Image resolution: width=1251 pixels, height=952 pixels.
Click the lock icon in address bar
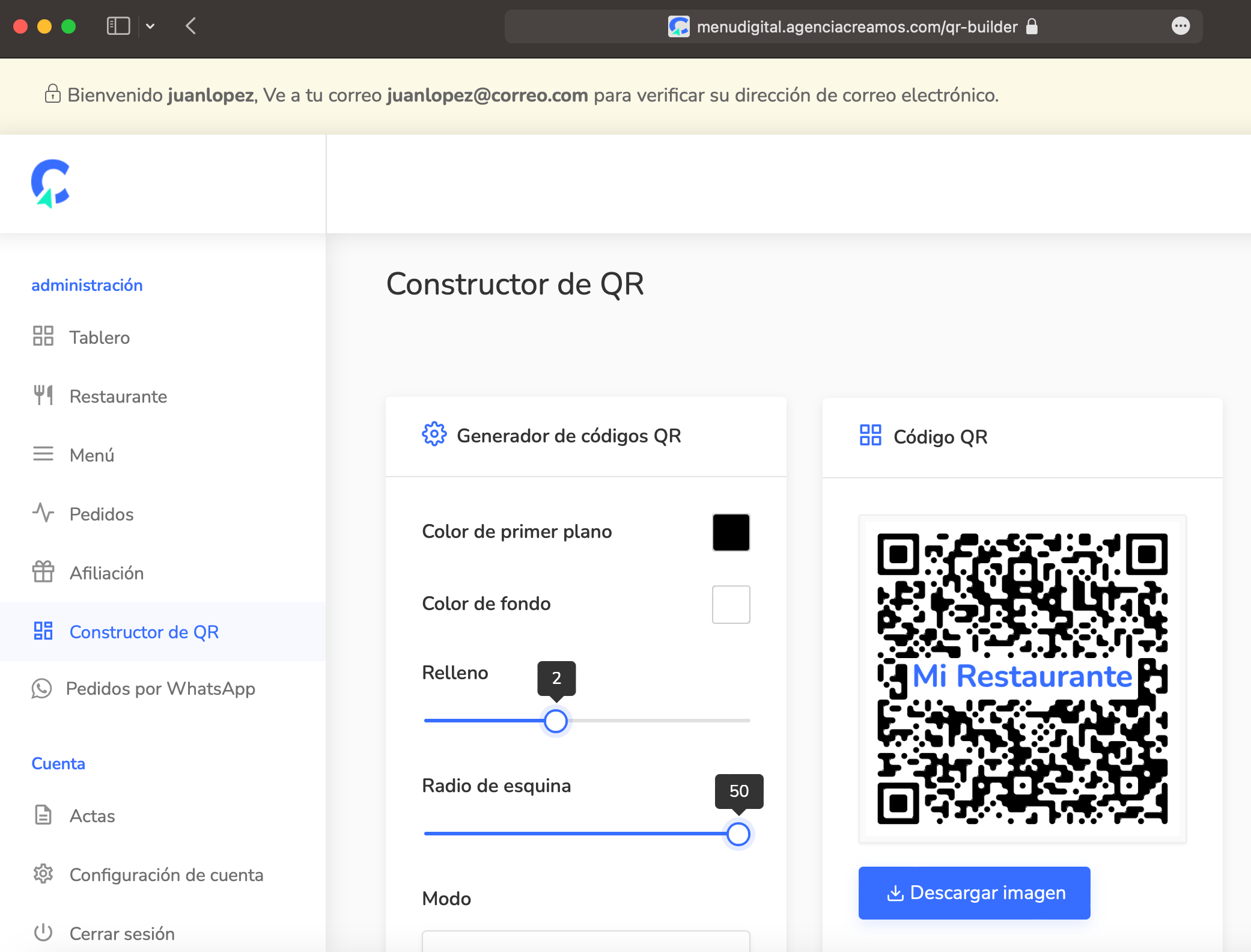tap(1032, 26)
